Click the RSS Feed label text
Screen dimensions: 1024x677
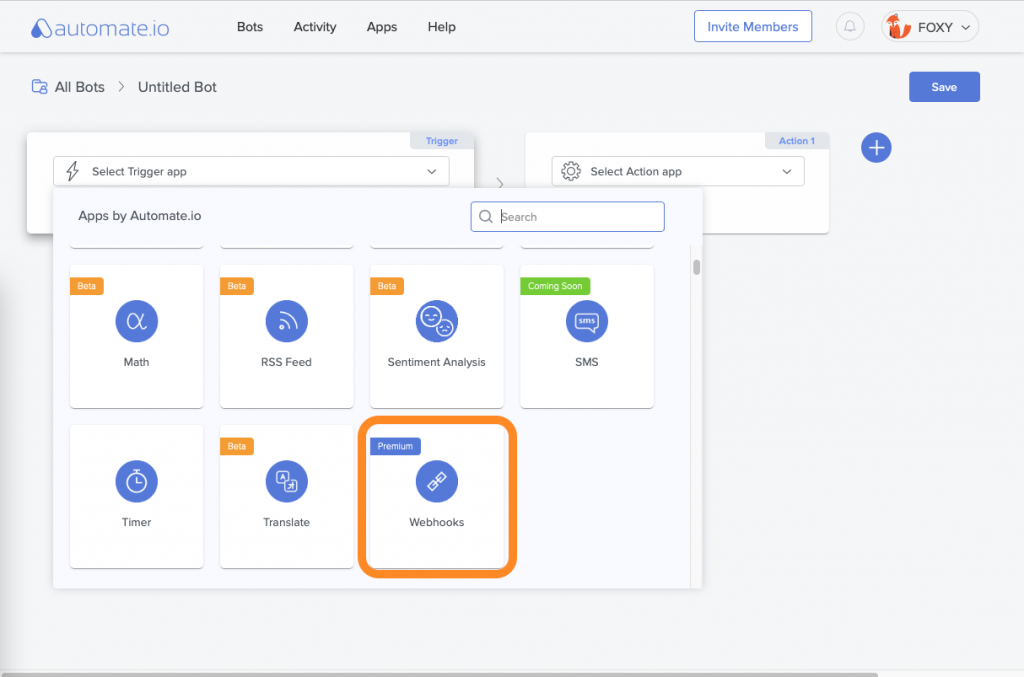pos(286,362)
